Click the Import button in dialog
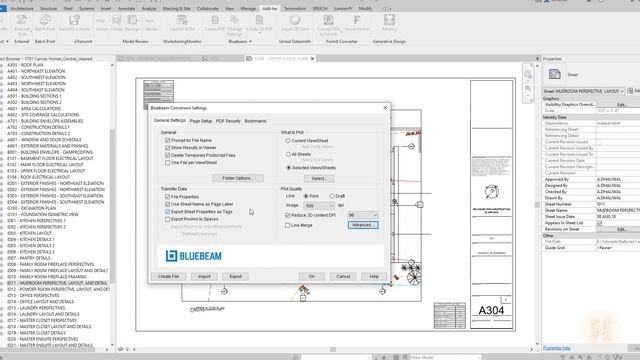Screen dimensions: 640x360 [204, 276]
